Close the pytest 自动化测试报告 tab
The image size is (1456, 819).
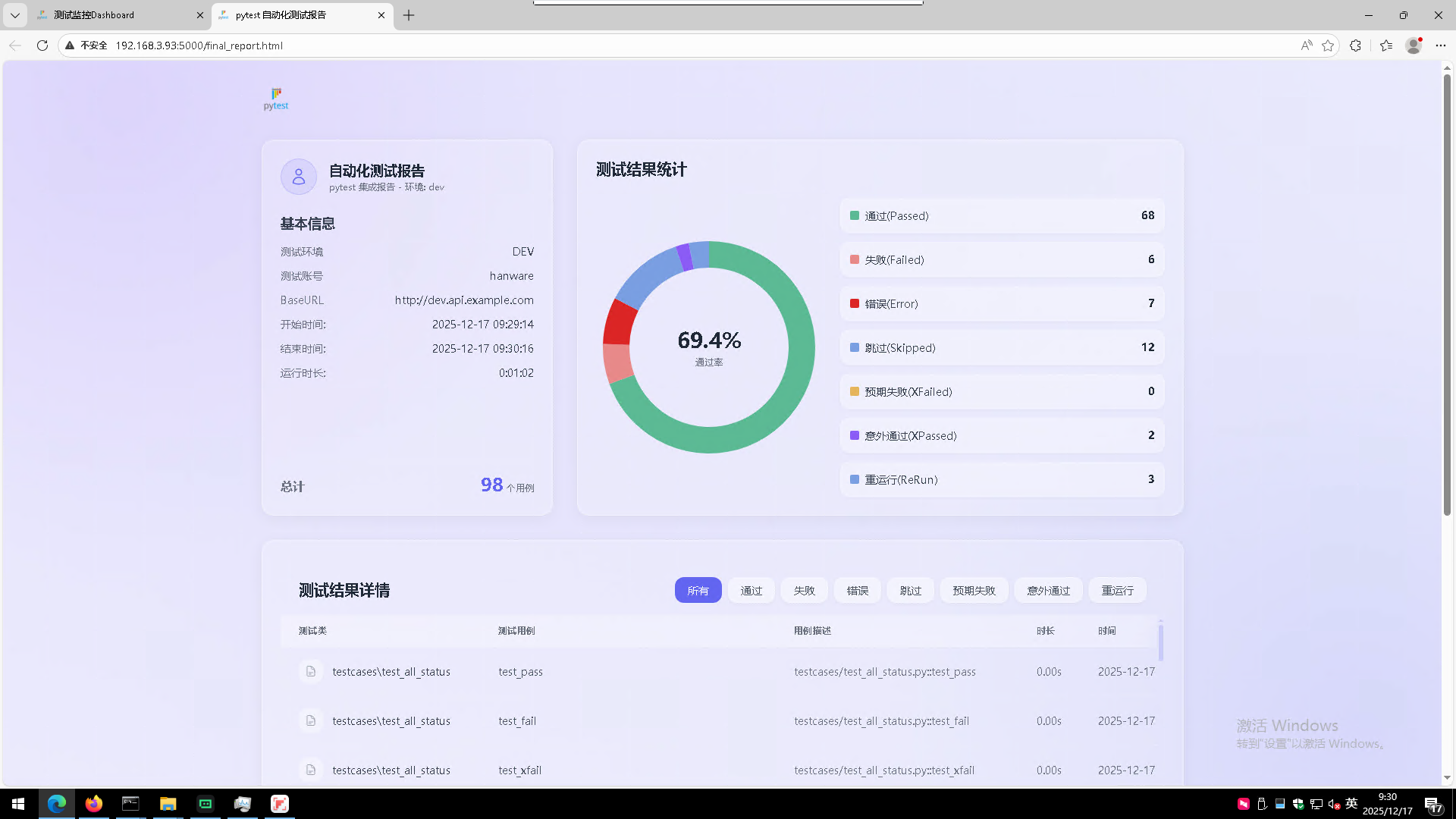[381, 15]
